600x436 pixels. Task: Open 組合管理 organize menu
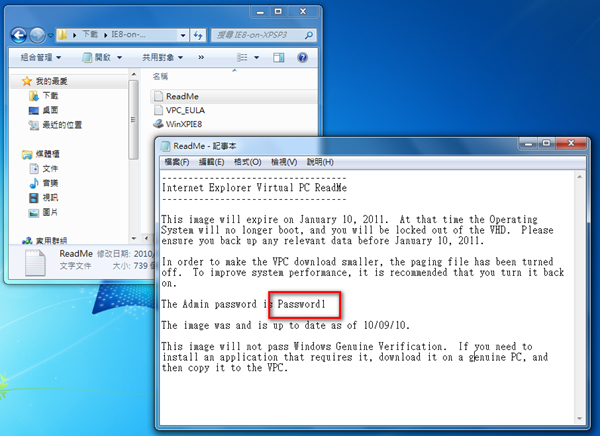coord(41,57)
